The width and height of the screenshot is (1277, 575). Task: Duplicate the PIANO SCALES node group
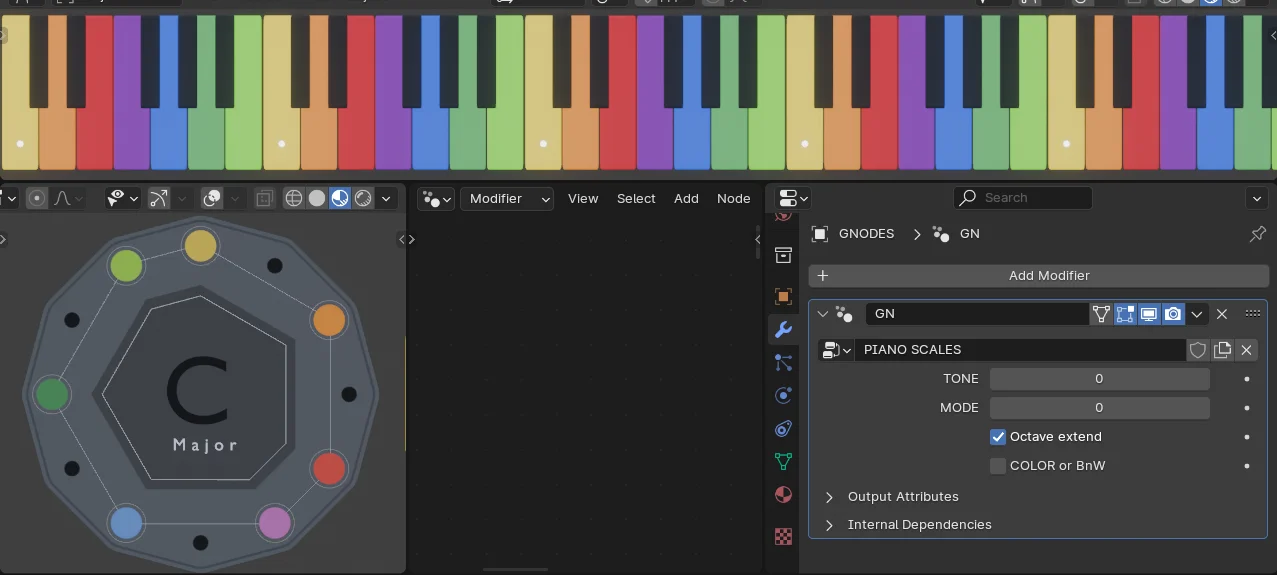pos(1222,350)
